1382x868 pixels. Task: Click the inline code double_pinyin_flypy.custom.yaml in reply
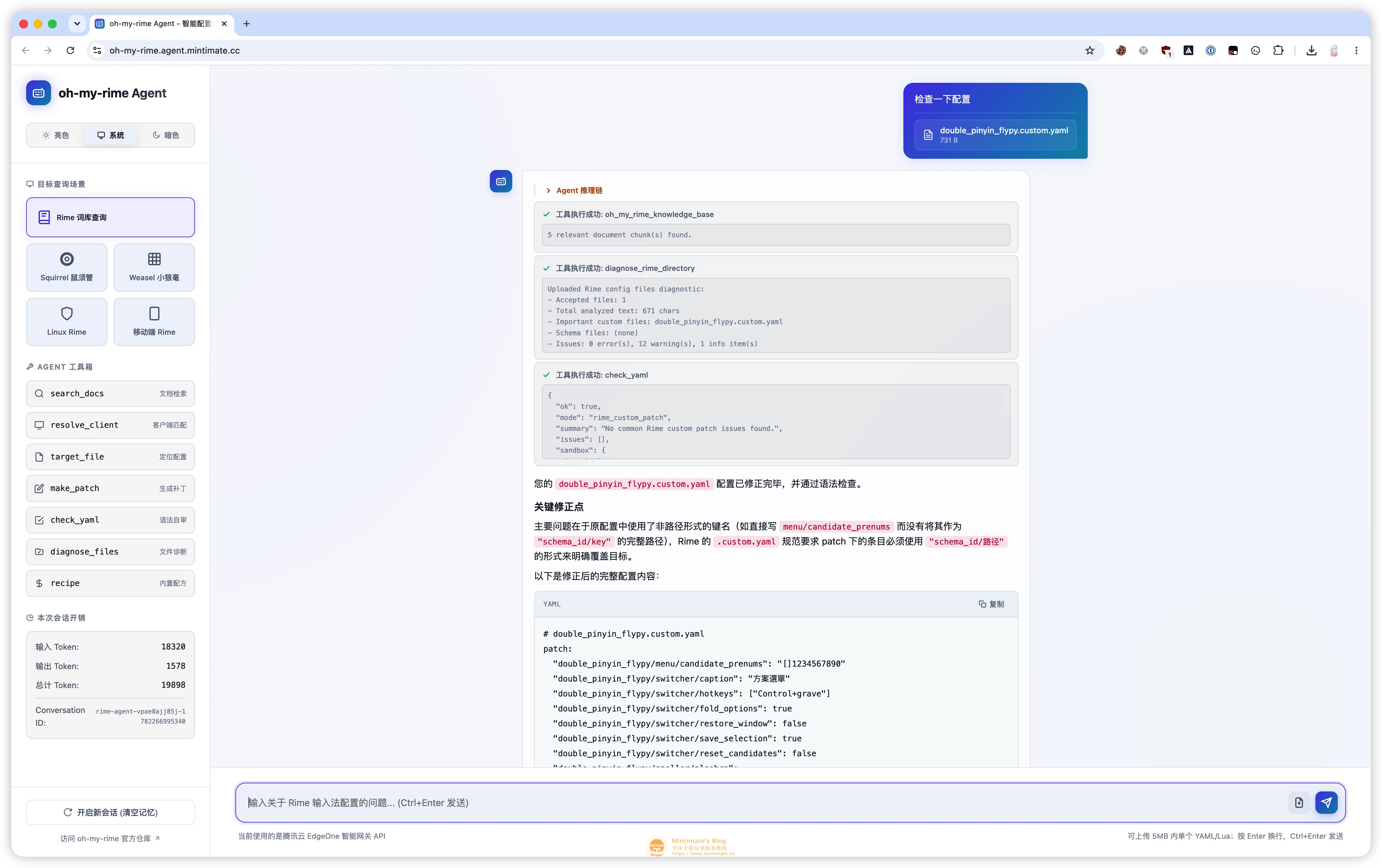click(x=634, y=484)
